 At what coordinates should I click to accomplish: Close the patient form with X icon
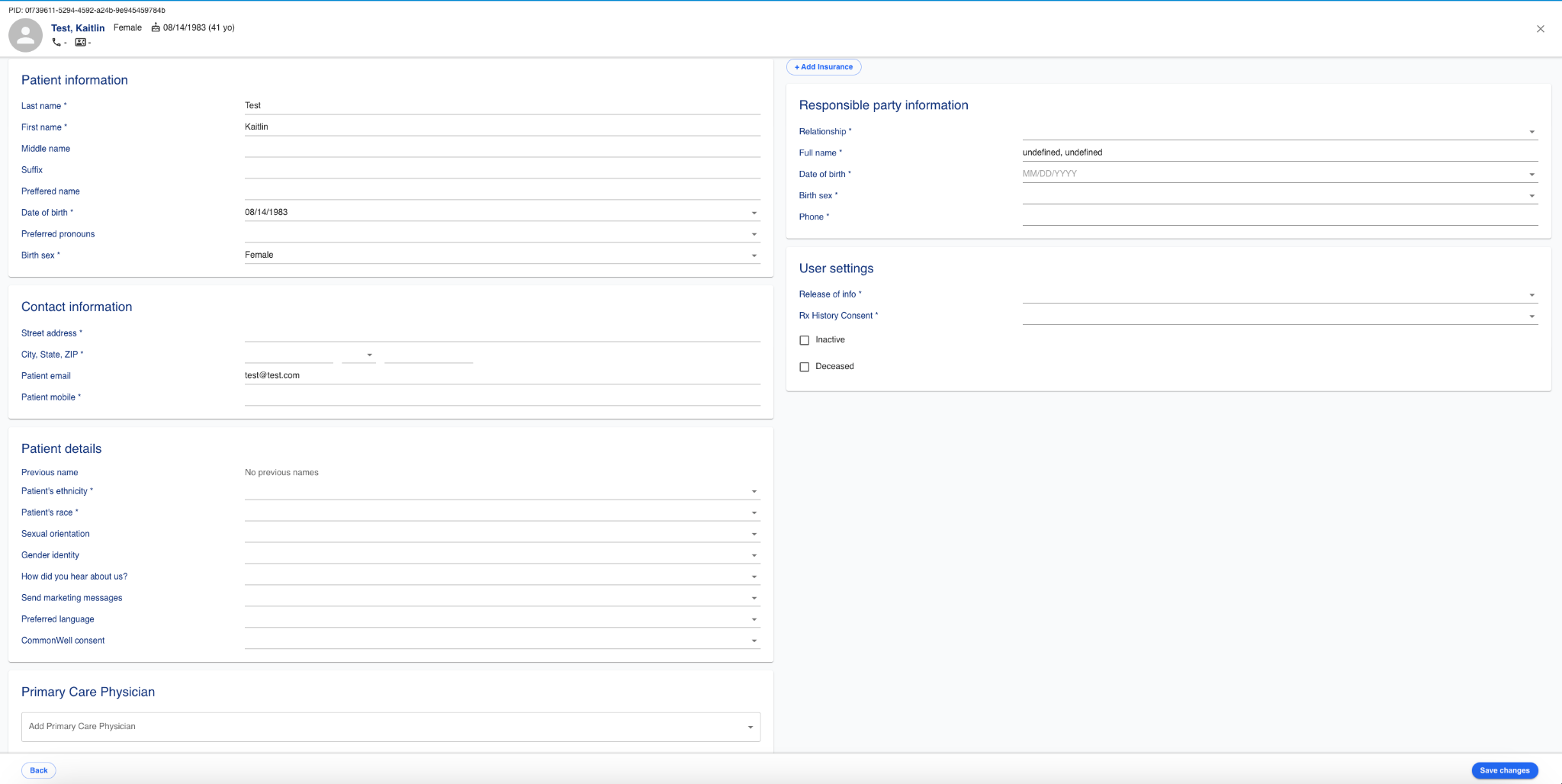(x=1540, y=29)
